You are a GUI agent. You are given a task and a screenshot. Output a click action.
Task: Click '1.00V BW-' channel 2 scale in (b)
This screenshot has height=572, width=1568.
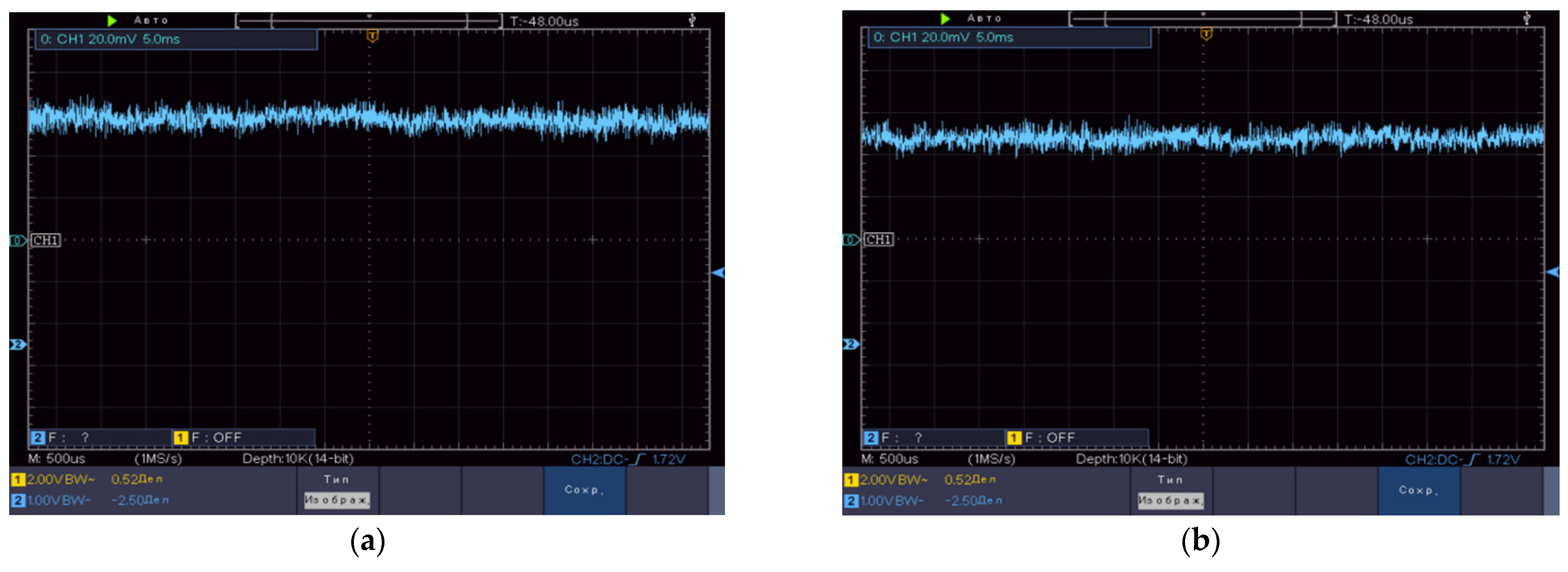tap(892, 501)
